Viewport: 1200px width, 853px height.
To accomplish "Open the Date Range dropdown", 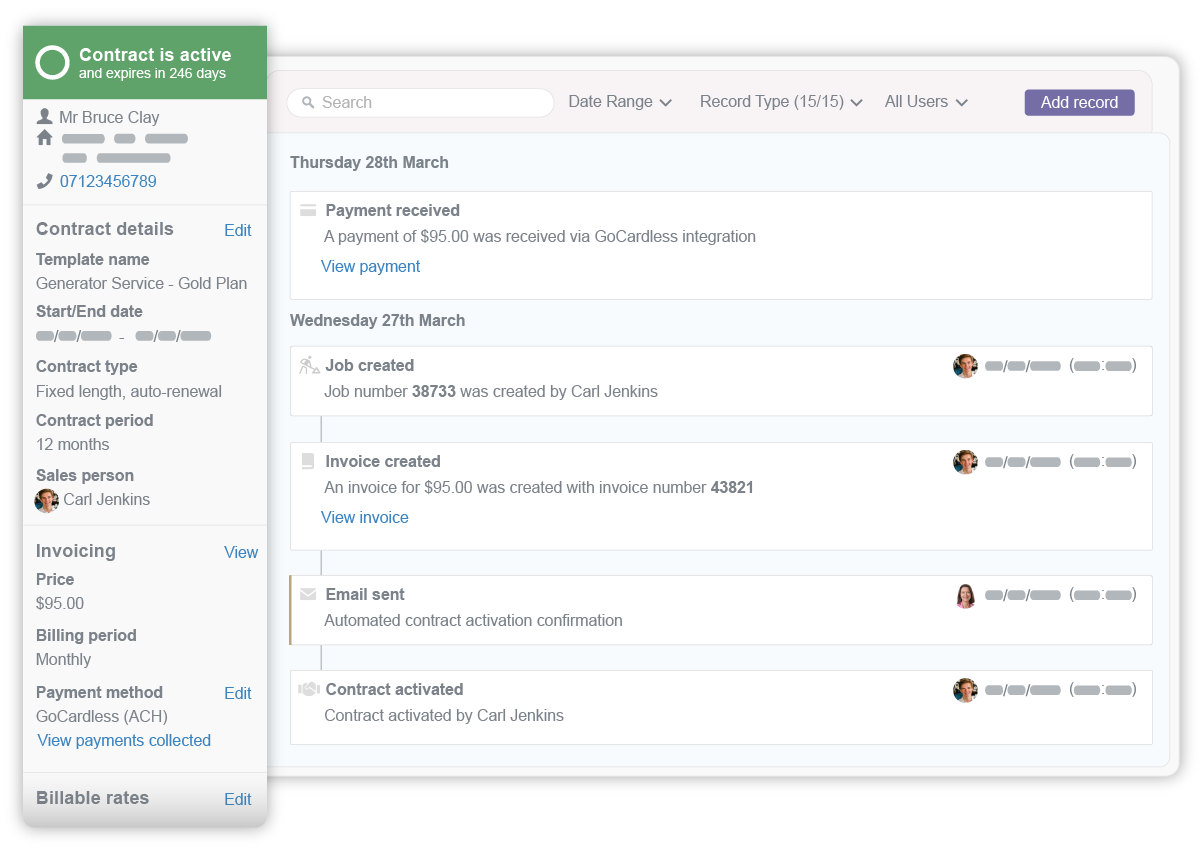I will tap(619, 102).
